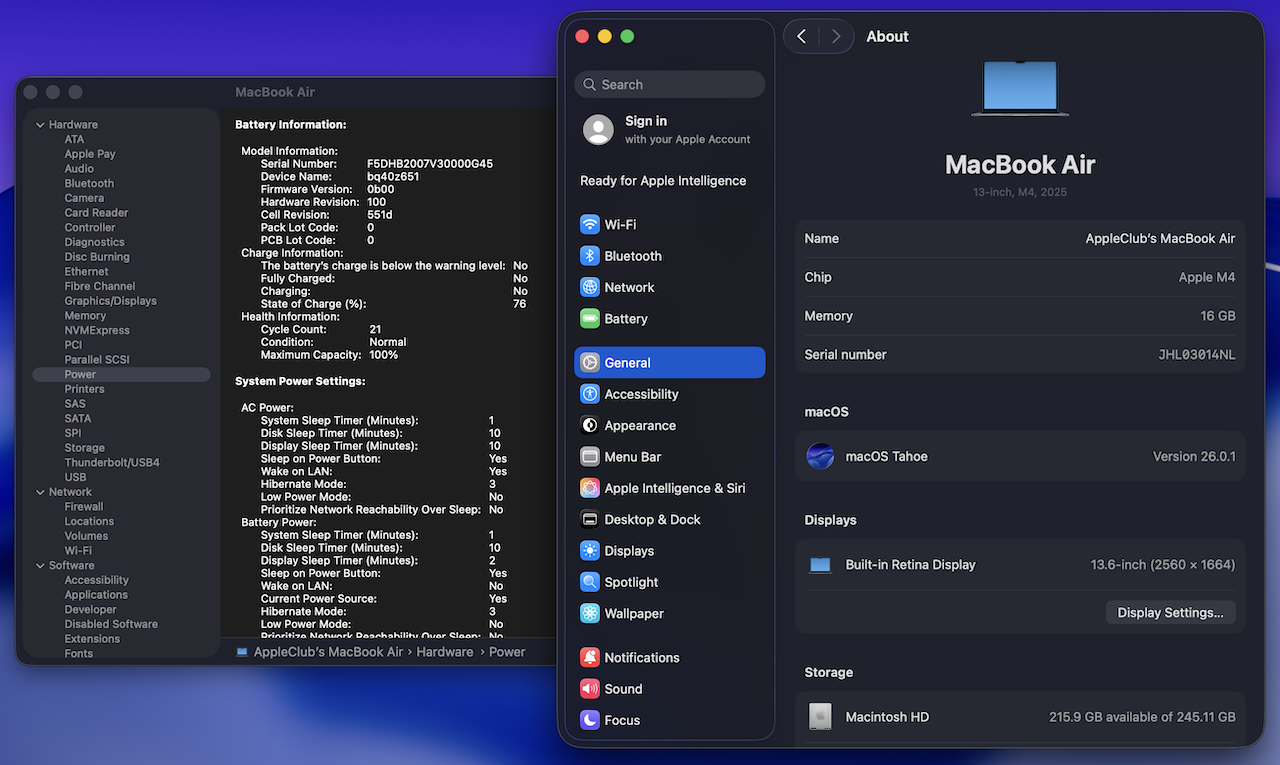Open the Notifications bell icon
The image size is (1280, 765).
pyautogui.click(x=590, y=658)
